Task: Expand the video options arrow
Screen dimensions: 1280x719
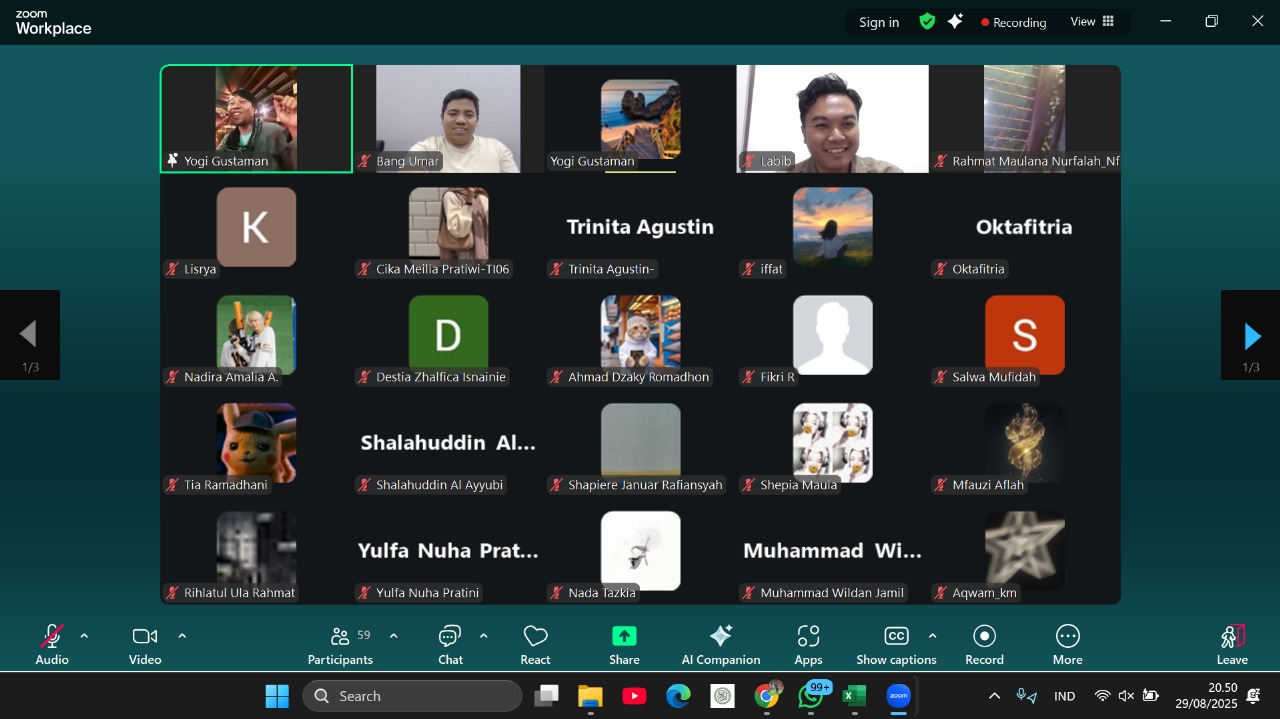Action: point(182,636)
